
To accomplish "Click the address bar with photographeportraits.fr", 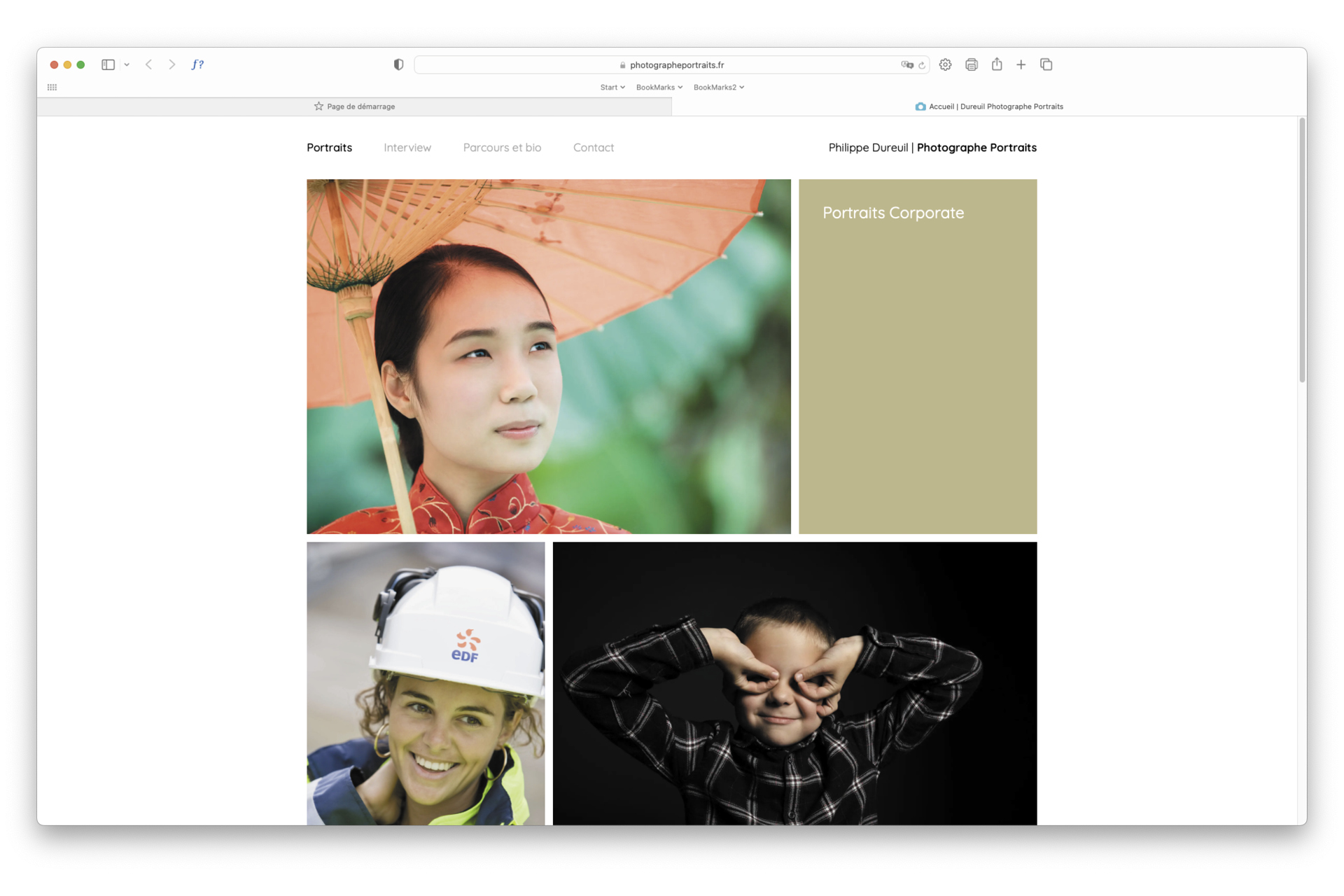I will tap(672, 64).
